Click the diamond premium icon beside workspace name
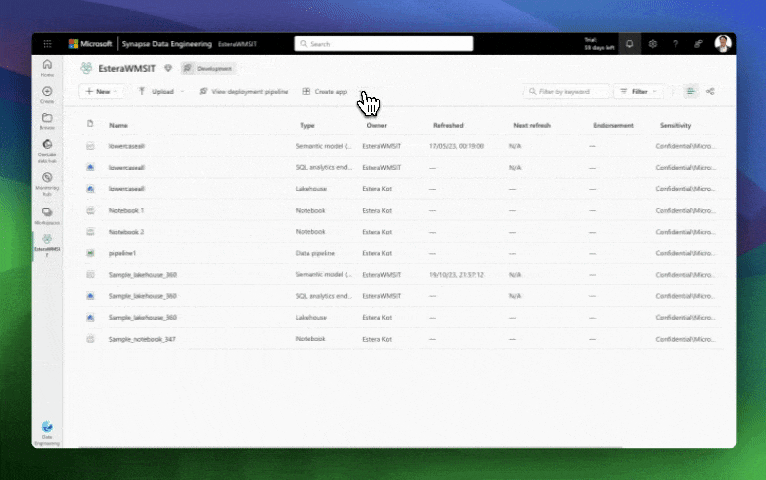 [168, 68]
